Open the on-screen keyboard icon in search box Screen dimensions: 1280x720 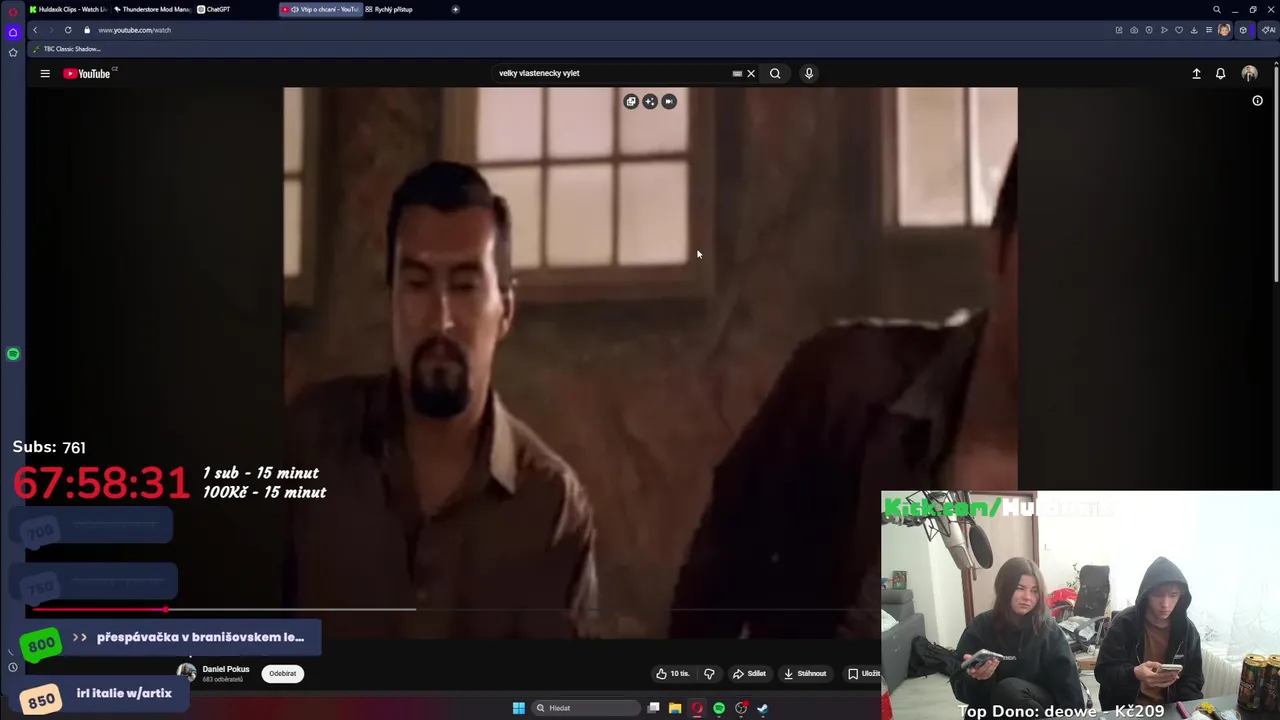click(737, 73)
